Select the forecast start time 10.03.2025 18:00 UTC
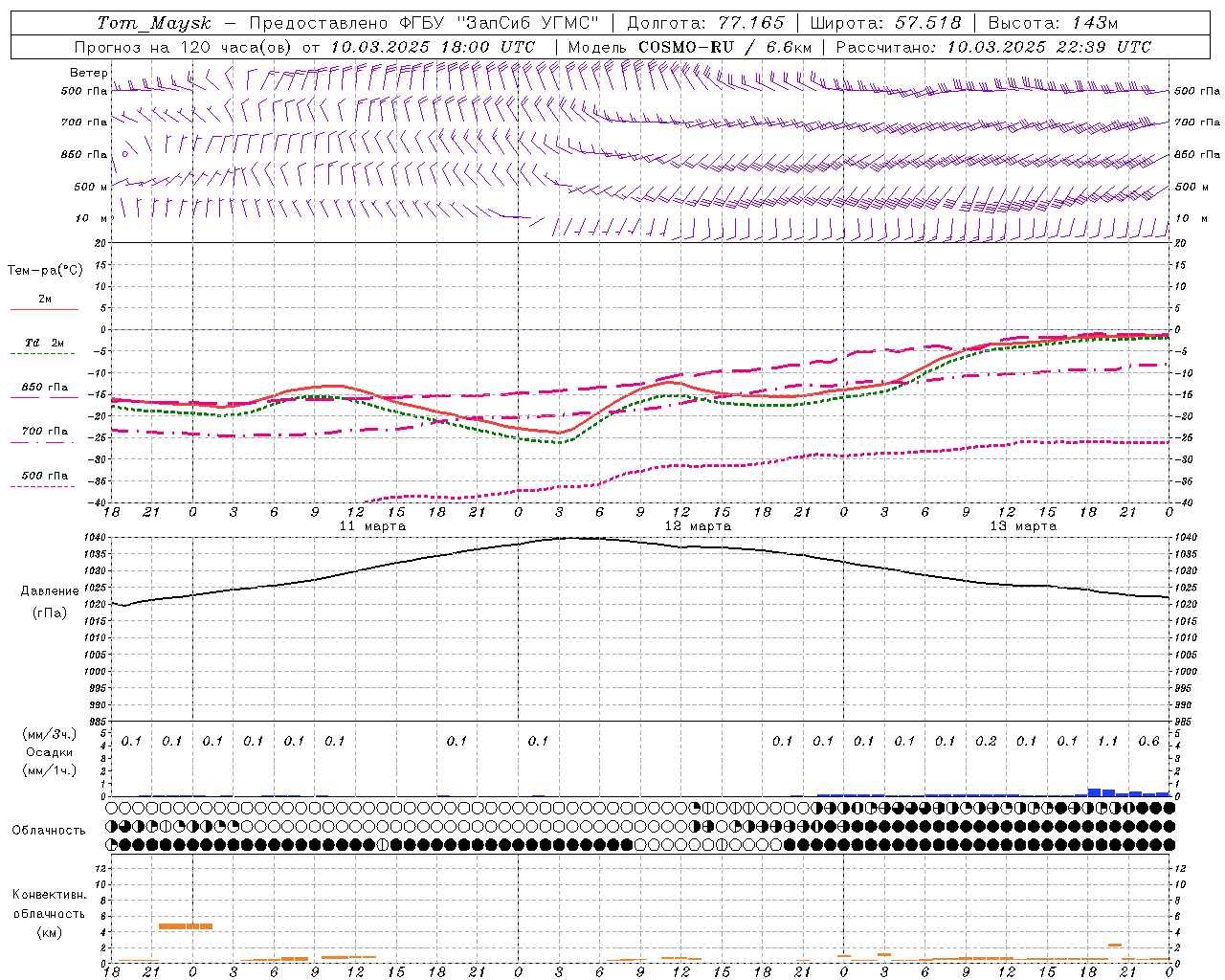 433,47
